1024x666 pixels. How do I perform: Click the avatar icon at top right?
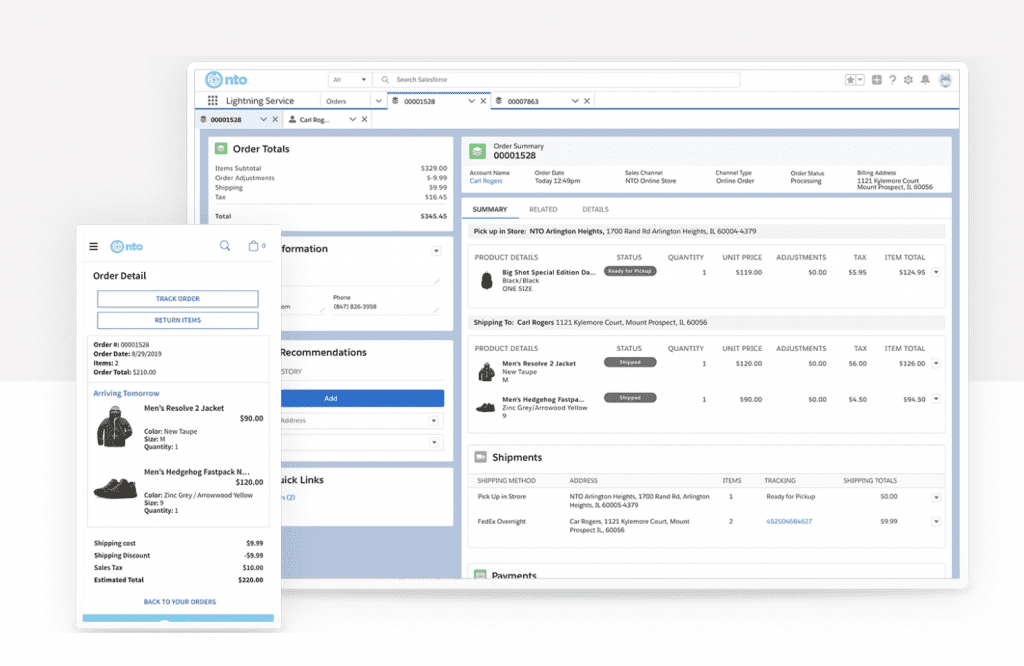point(945,79)
